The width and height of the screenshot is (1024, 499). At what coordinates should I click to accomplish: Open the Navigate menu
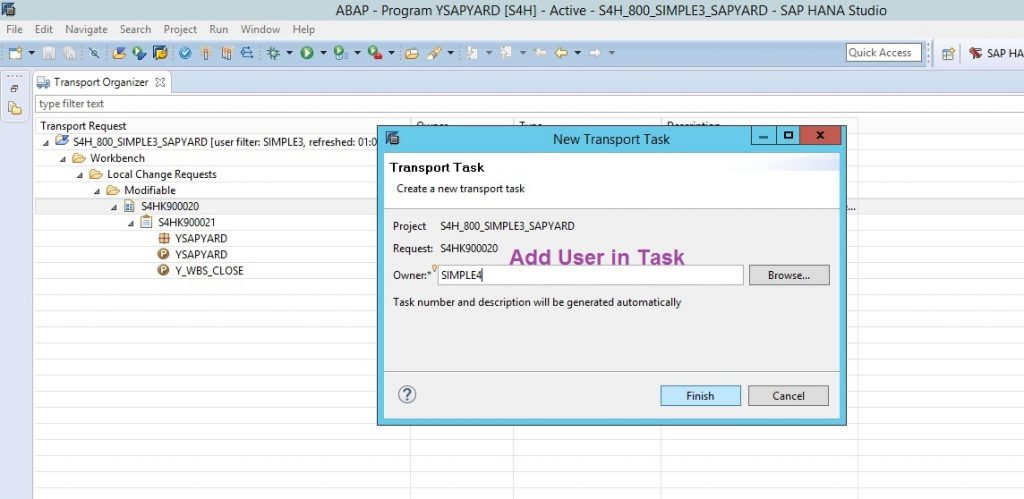[x=86, y=29]
